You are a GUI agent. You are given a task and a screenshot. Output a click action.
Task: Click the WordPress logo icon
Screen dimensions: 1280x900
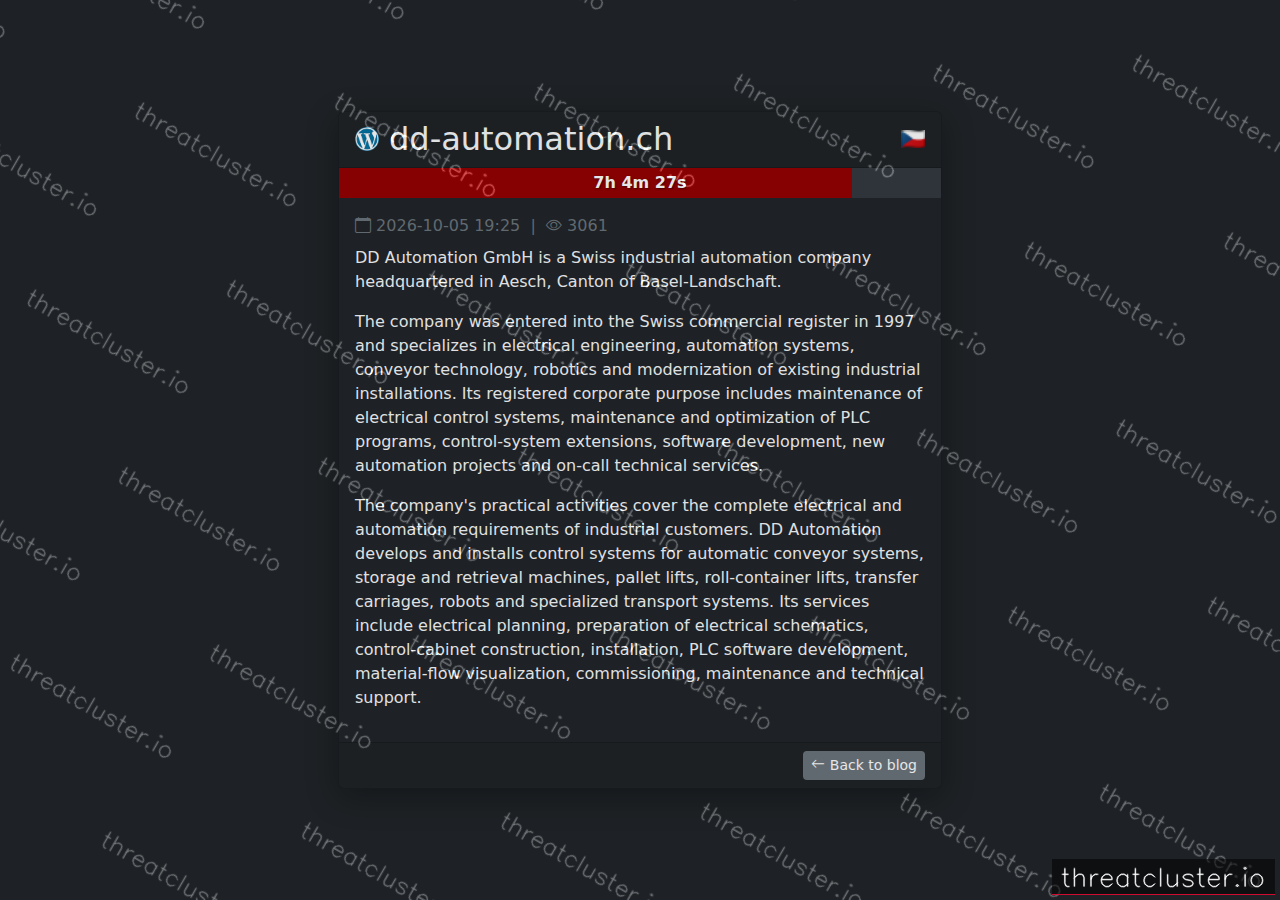pyautogui.click(x=367, y=139)
